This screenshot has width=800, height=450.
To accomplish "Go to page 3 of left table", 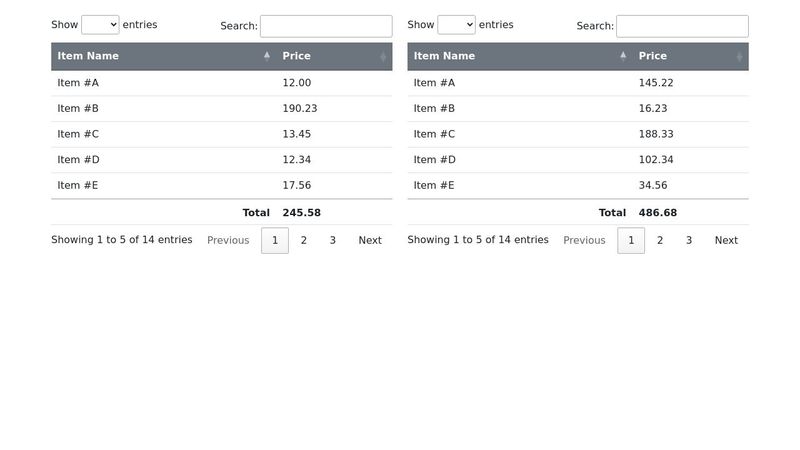I will (333, 240).
